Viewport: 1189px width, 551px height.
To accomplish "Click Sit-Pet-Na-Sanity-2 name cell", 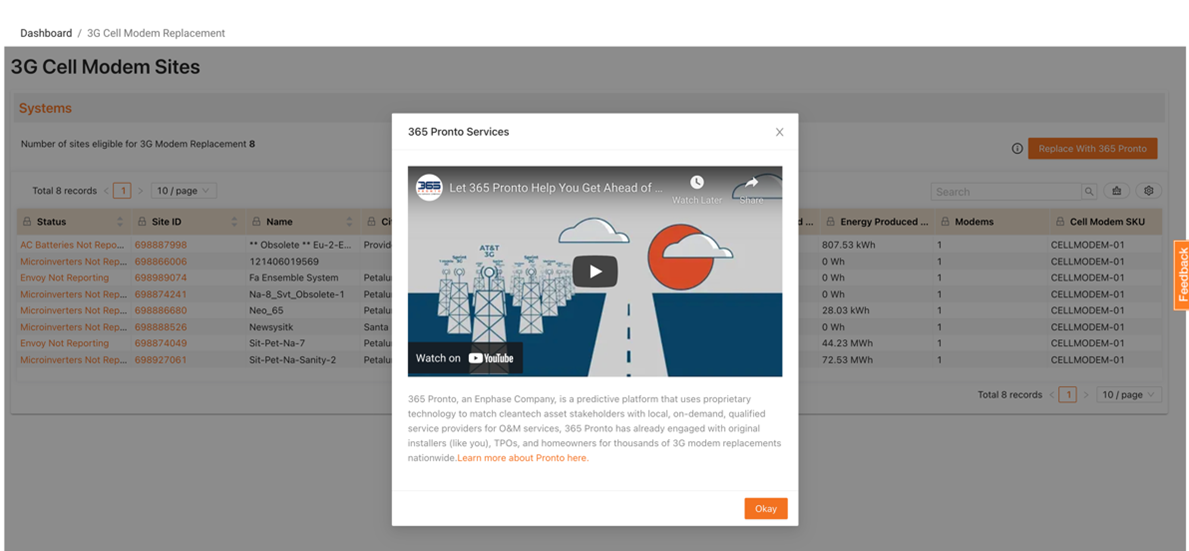I will [292, 360].
